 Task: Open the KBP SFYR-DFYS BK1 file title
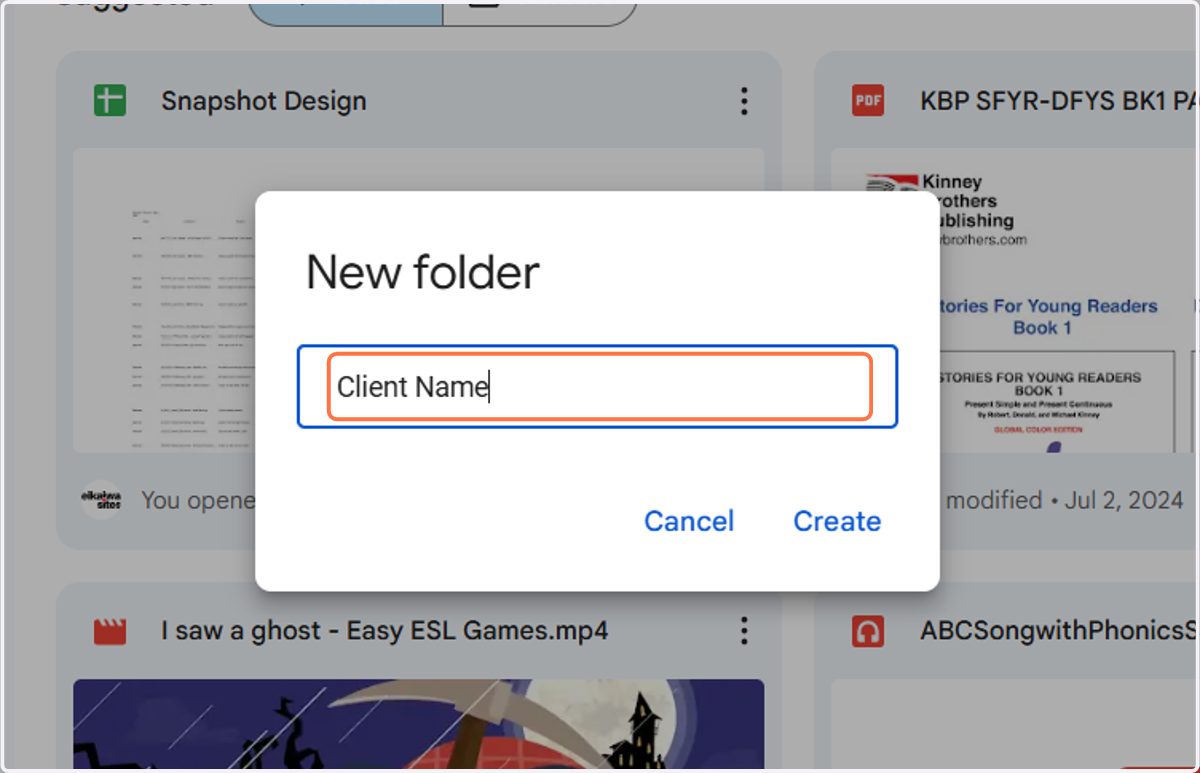point(1059,101)
